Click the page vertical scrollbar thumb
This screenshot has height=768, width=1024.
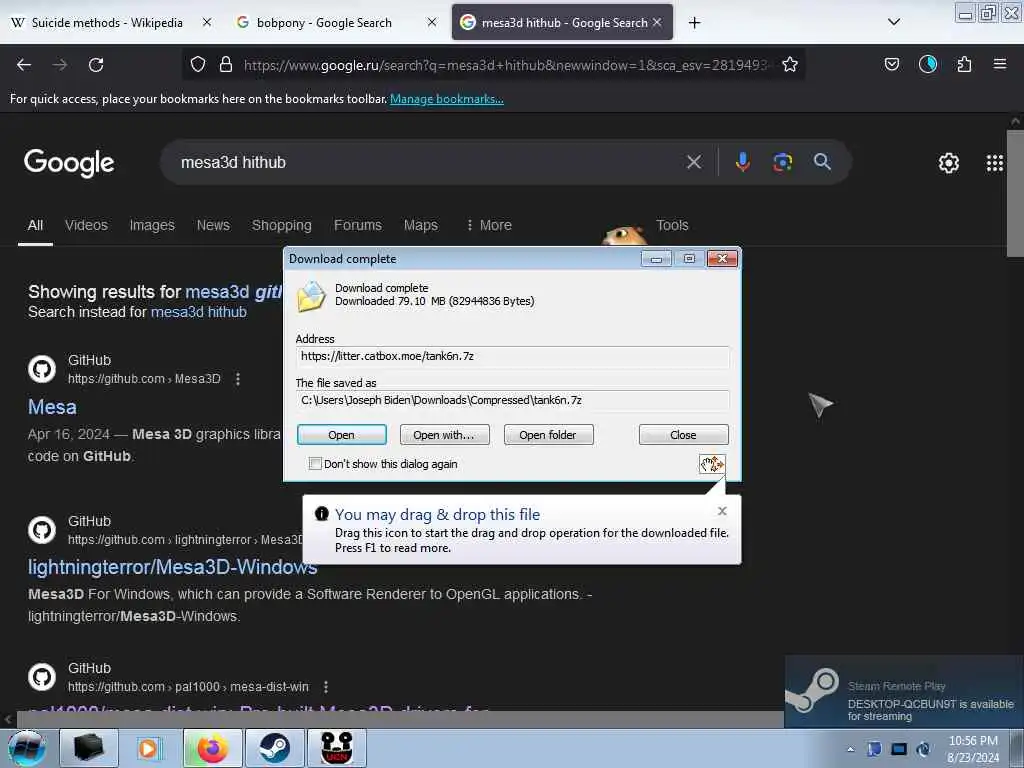point(1016,193)
